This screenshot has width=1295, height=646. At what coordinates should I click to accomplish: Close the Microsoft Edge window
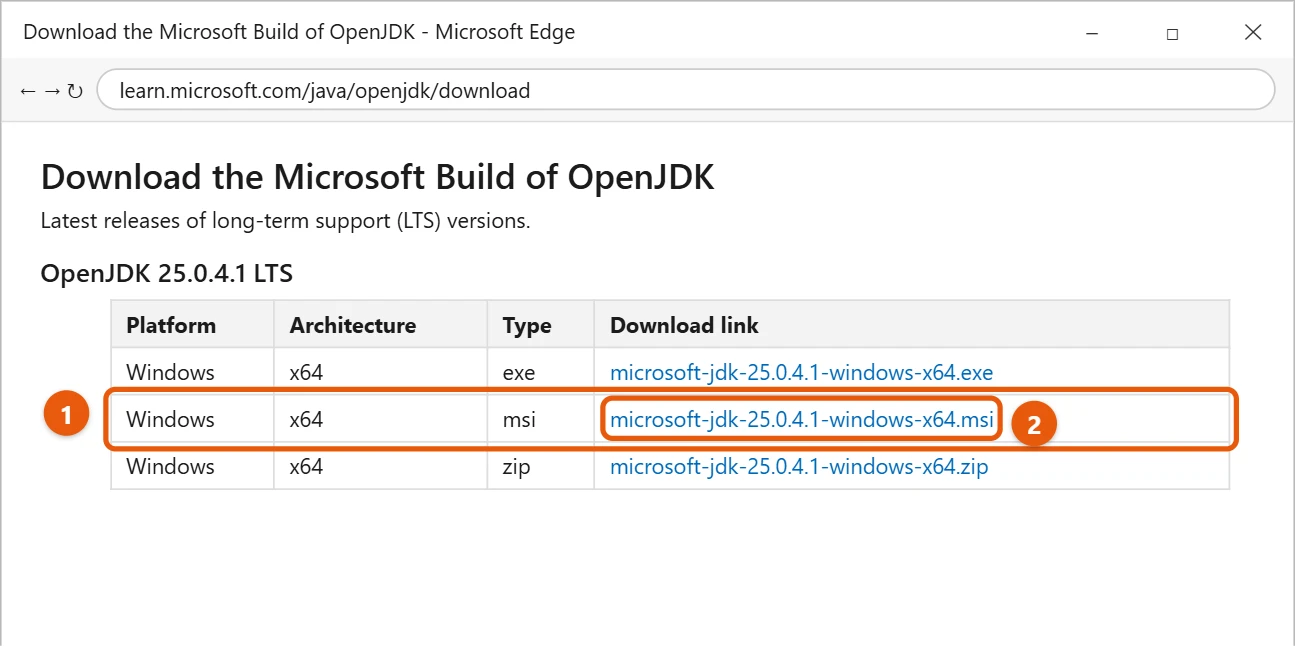click(x=1253, y=33)
